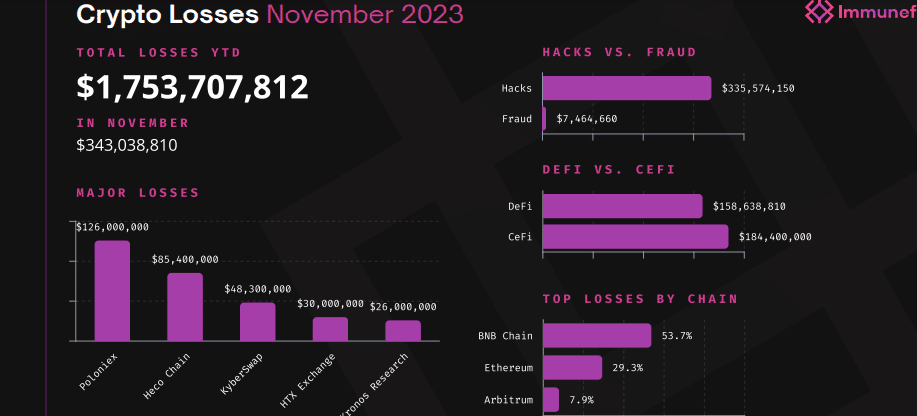Select the Top Losses by Chain heading
Screen dimensions: 917x416
pyautogui.click(x=640, y=298)
